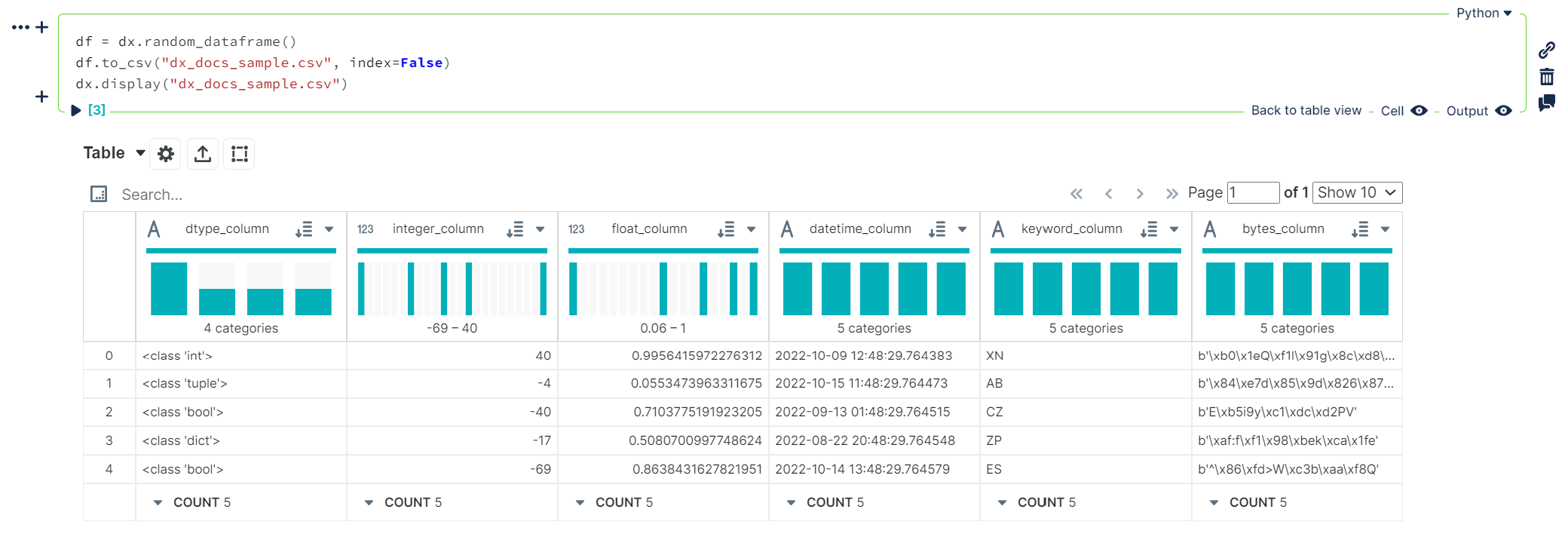Open the Python language selector
Image resolution: width=1568 pixels, height=537 pixels.
point(1484,13)
